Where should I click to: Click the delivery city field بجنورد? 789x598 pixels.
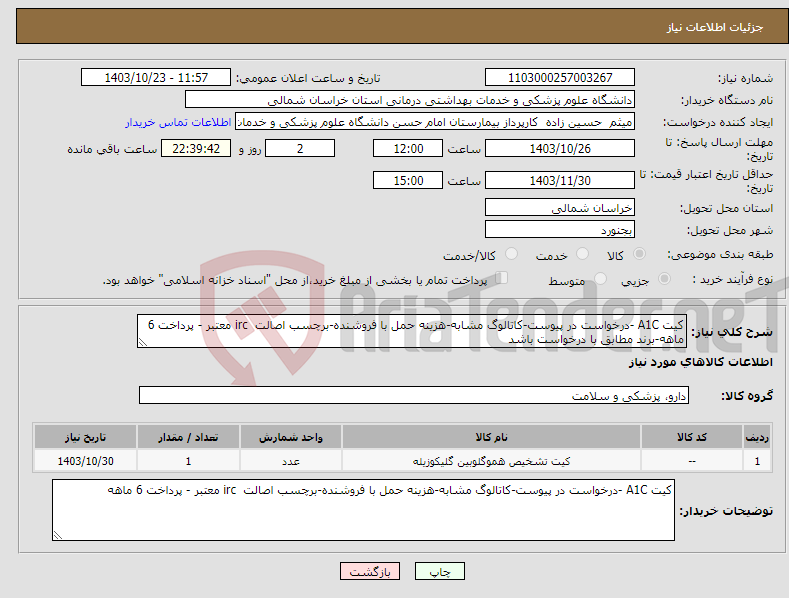pos(560,230)
